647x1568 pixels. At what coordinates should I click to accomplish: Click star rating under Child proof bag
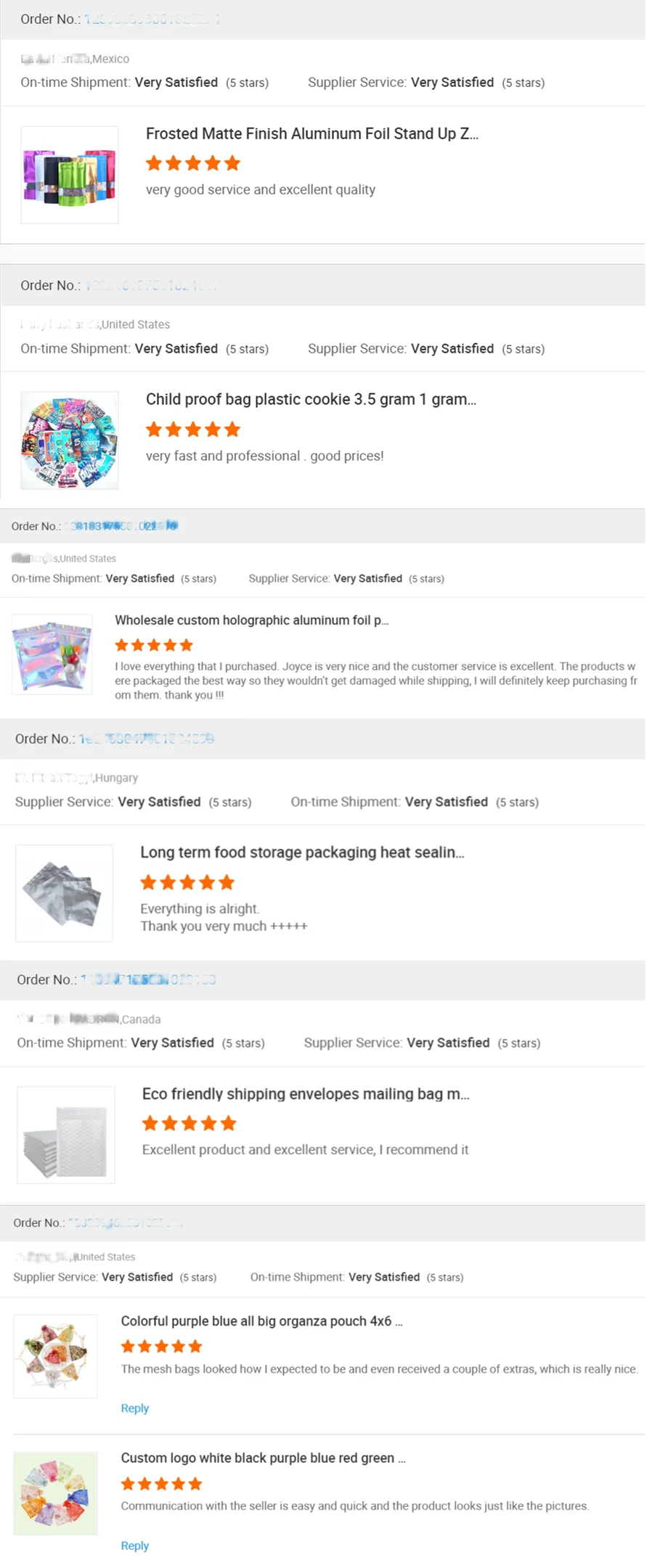pyautogui.click(x=193, y=430)
